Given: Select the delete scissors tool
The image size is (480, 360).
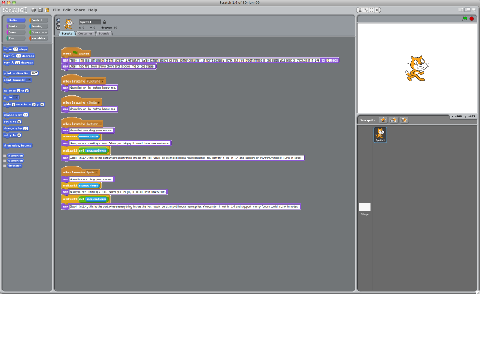Looking at the screenshot, I should click(x=366, y=10).
